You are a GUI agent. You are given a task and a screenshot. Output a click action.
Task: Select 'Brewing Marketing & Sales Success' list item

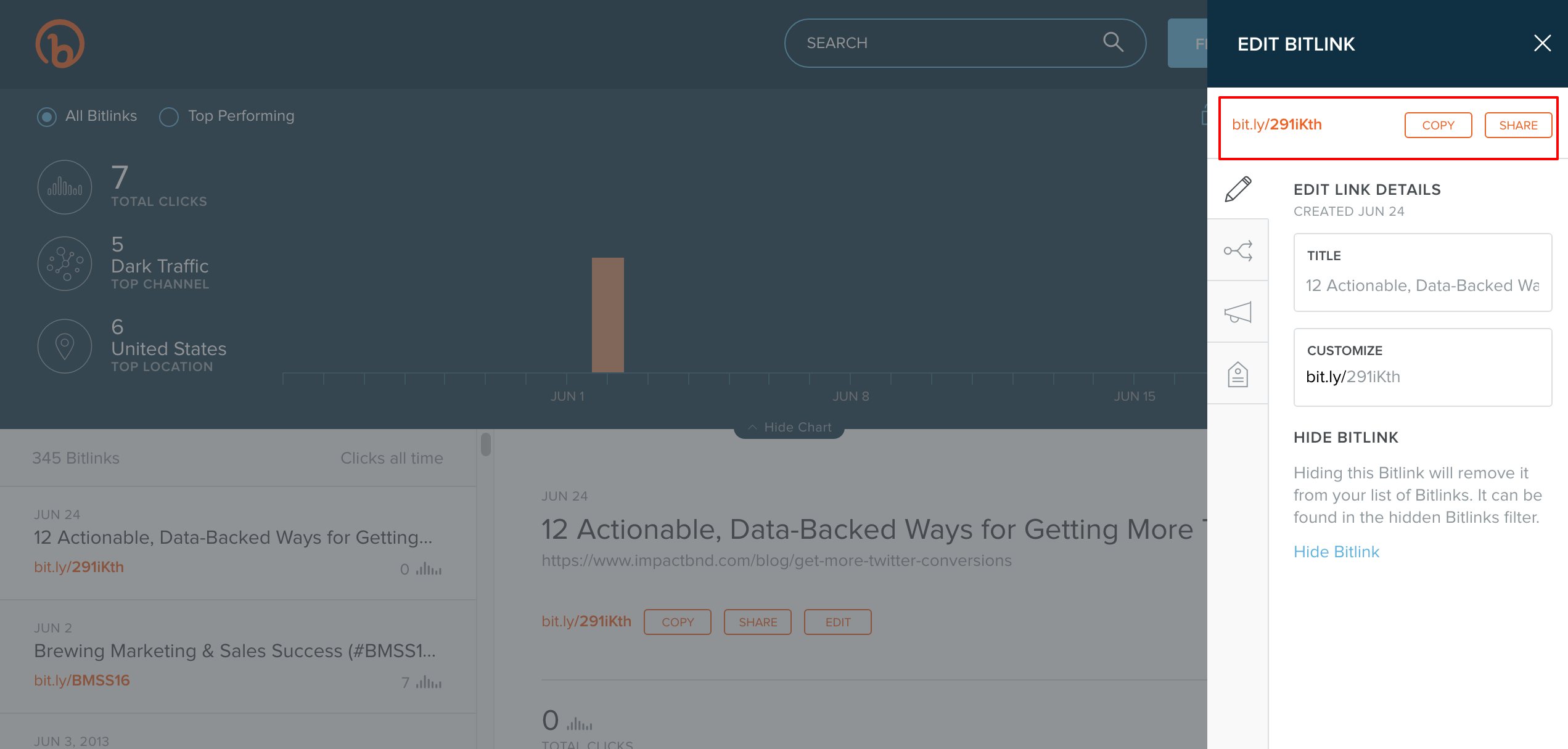(x=238, y=657)
